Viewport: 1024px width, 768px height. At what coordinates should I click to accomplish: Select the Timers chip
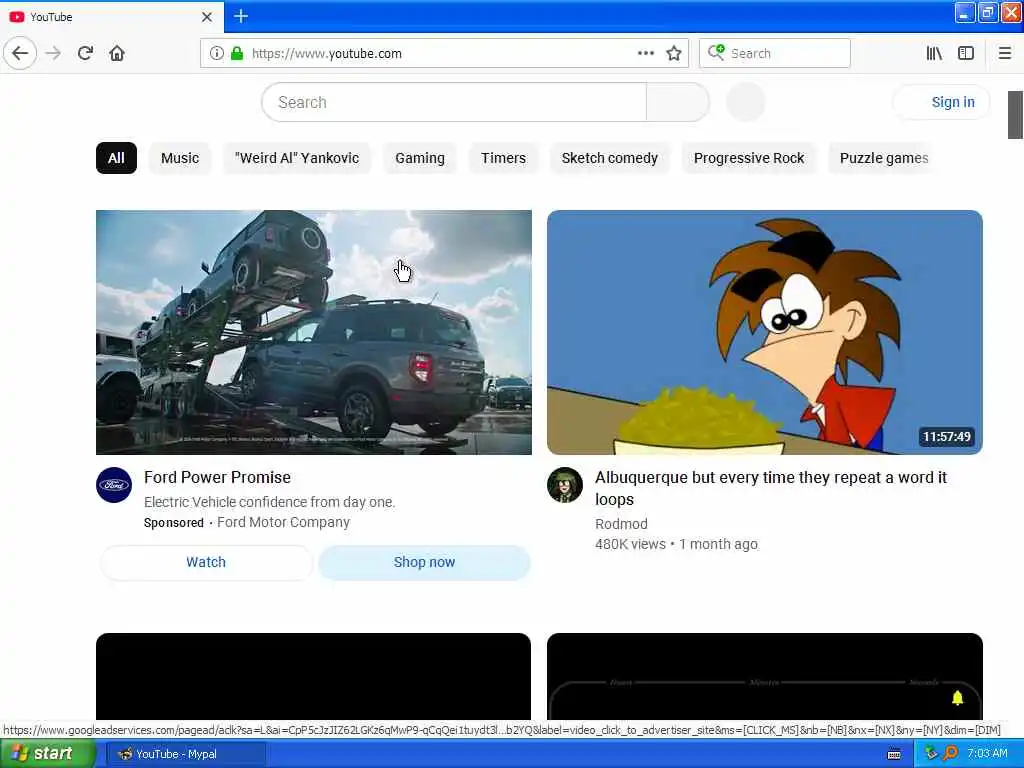[504, 158]
